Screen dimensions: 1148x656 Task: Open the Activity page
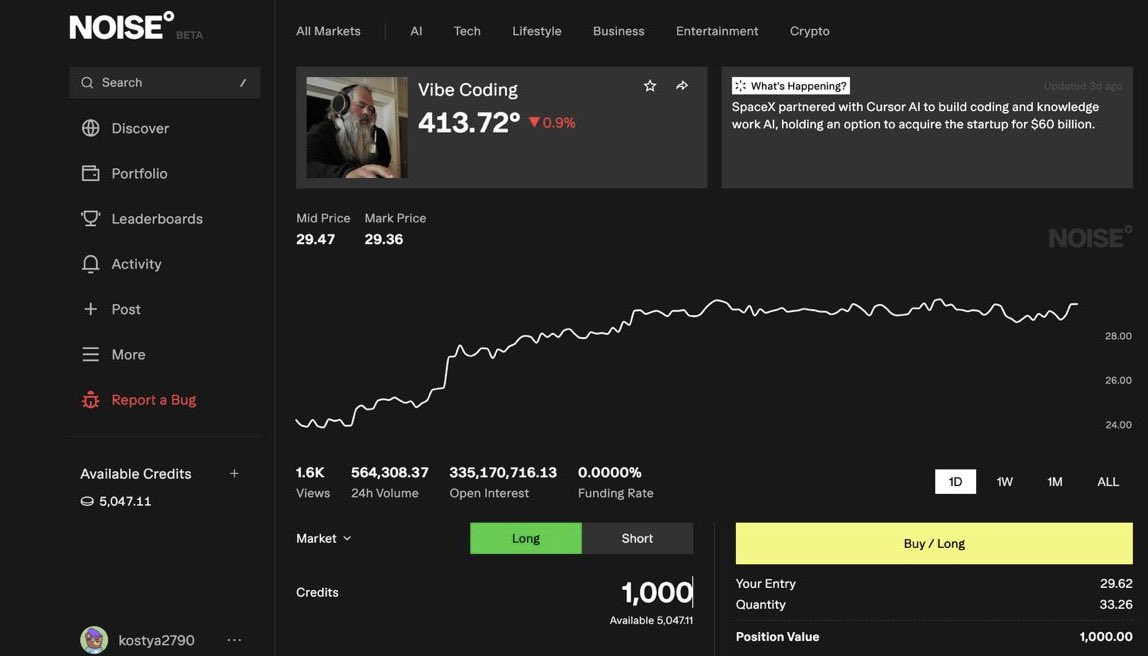point(136,264)
